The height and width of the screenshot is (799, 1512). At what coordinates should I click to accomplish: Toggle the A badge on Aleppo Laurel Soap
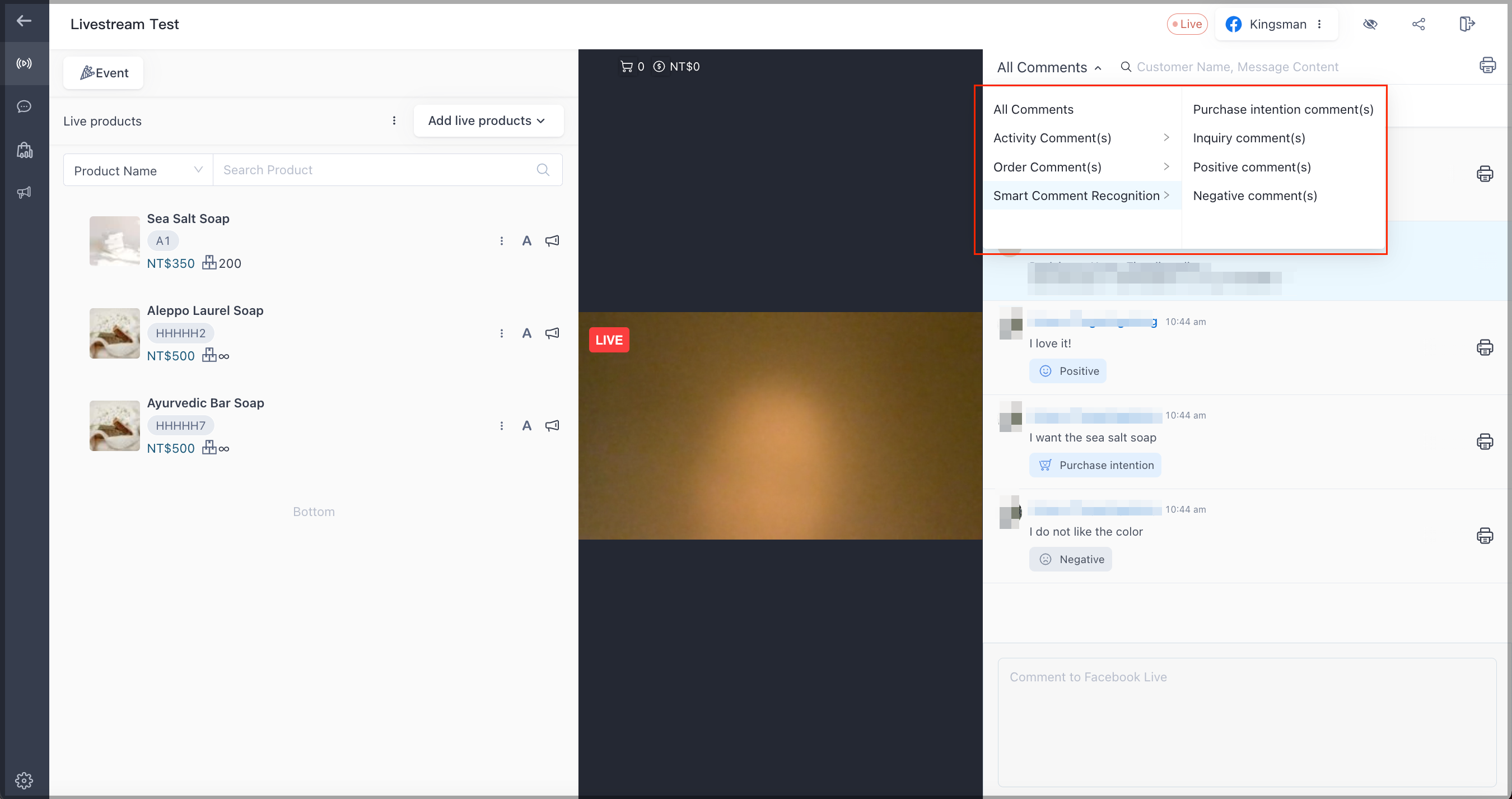(526, 333)
